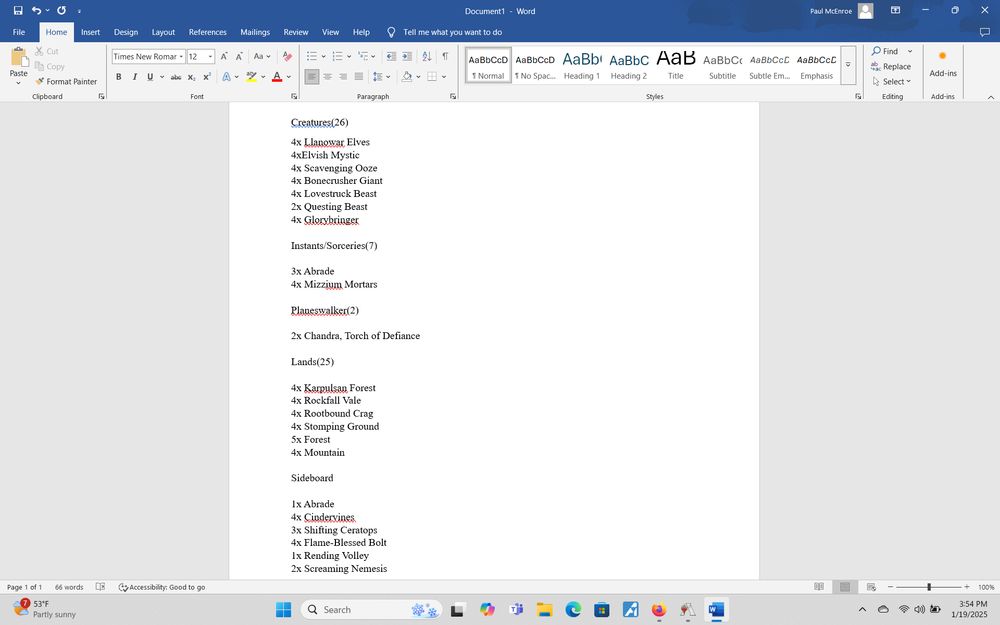This screenshot has width=1000, height=625.
Task: Apply the red font color
Action: coord(277,77)
